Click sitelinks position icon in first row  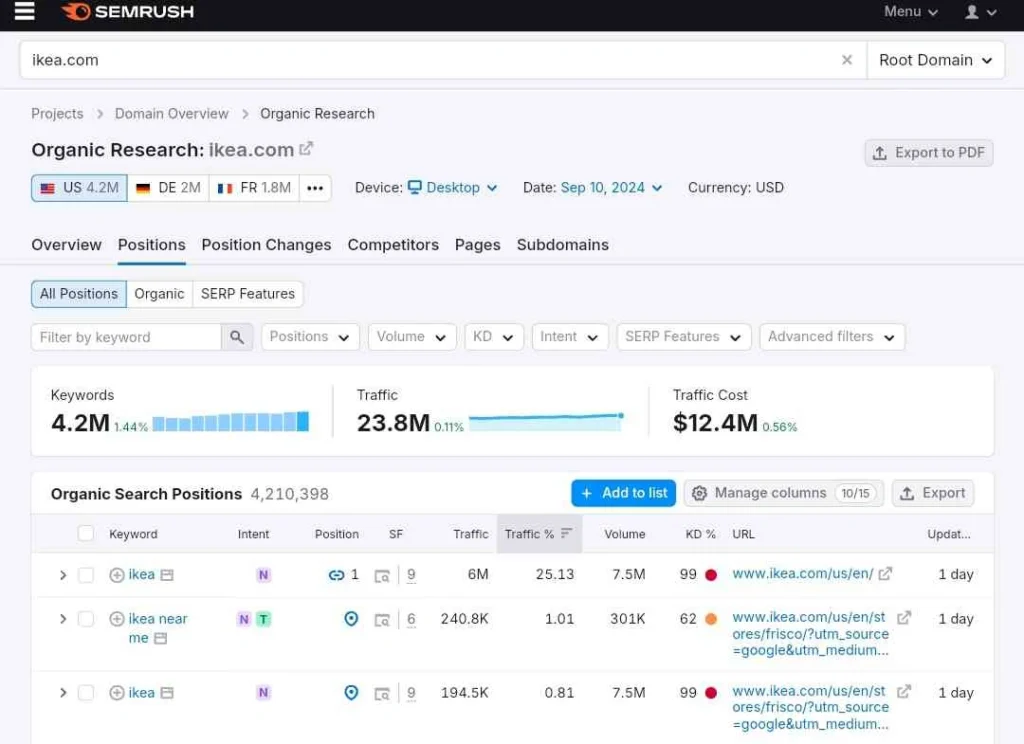[x=336, y=575]
